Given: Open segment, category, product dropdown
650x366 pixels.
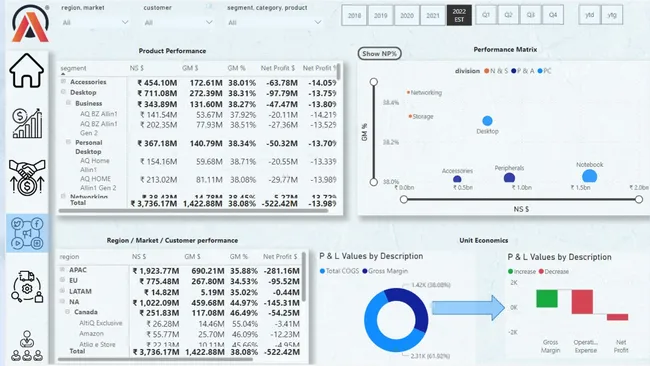Looking at the screenshot, I should pyautogui.click(x=274, y=22).
